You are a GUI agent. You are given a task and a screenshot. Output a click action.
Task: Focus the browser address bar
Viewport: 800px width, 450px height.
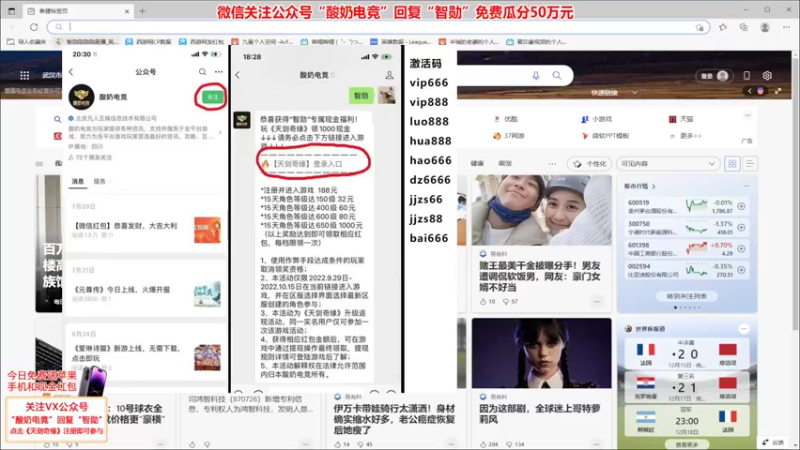click(x=379, y=27)
